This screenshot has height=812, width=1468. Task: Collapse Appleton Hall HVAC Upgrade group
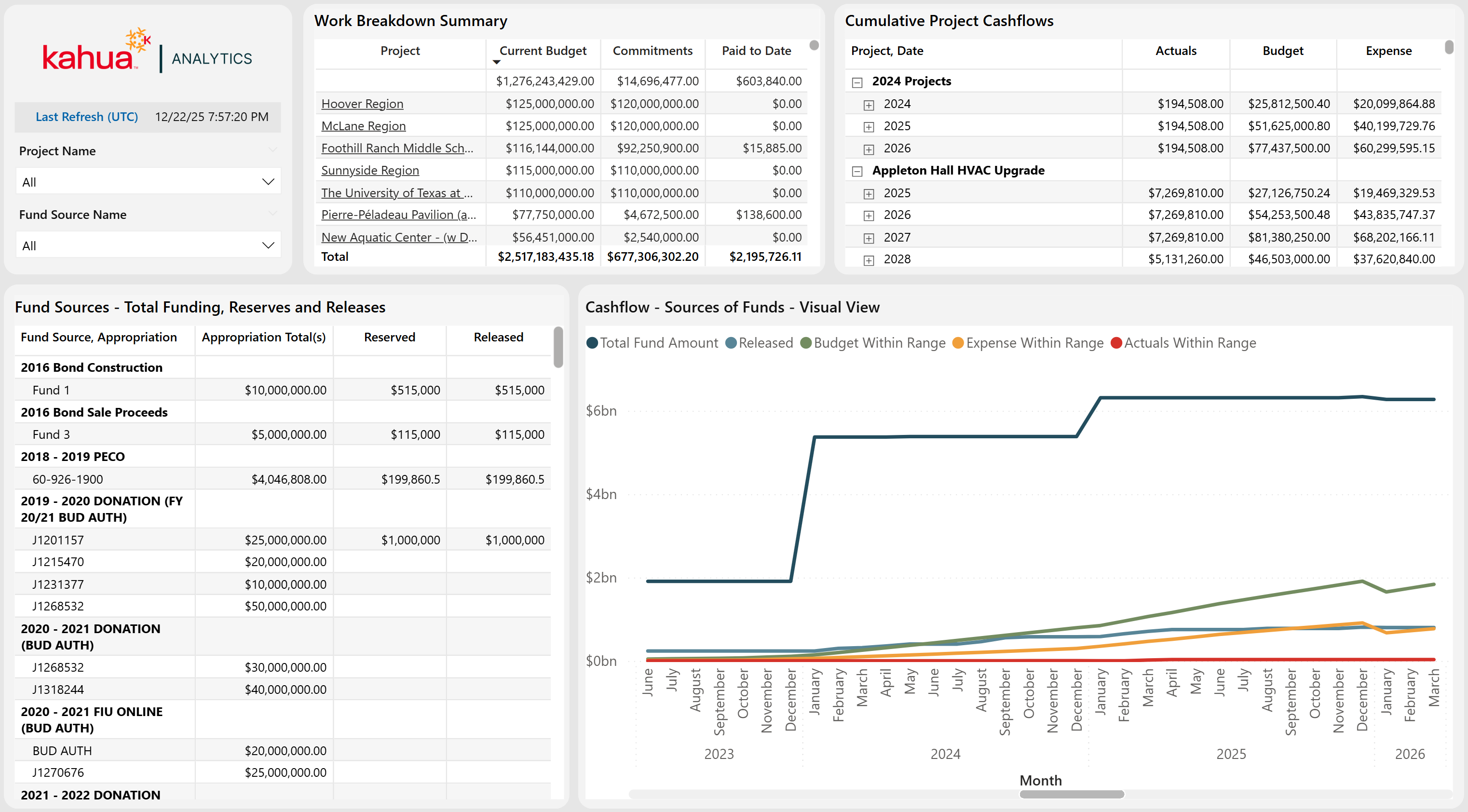[x=857, y=171]
